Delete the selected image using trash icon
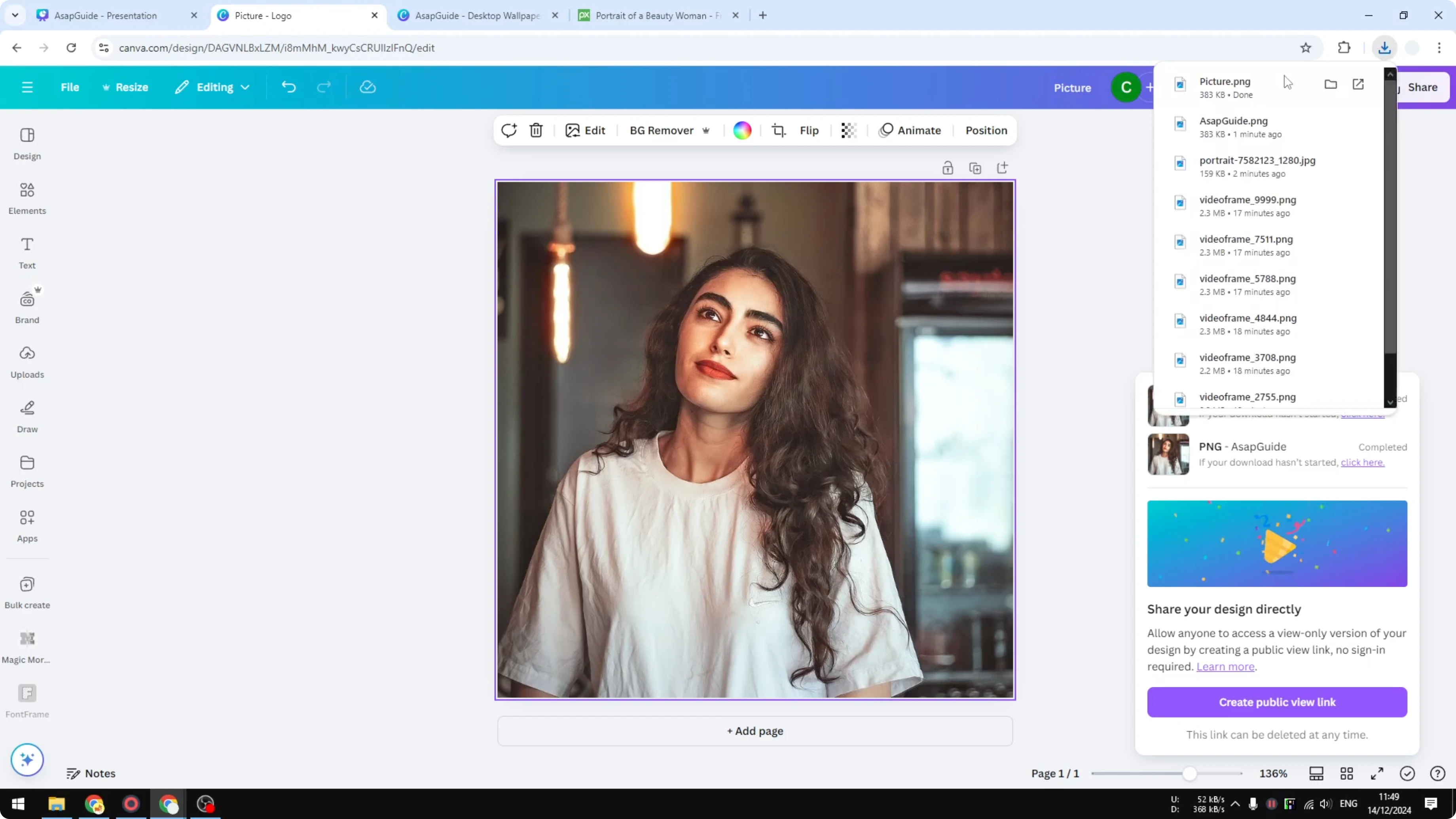This screenshot has width=1456, height=819. [535, 130]
